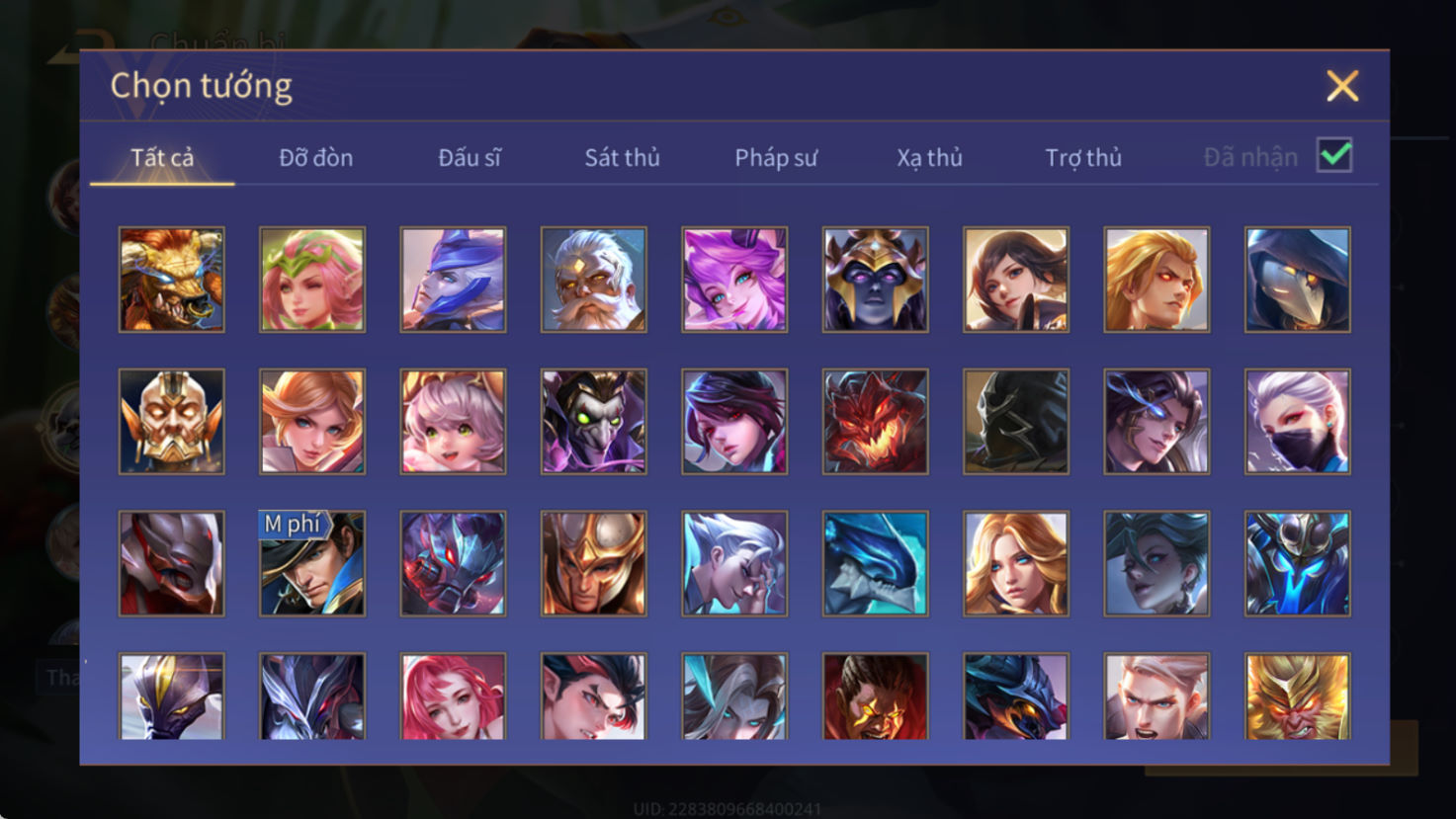Choose the pink-haired girl with leaf crown

tap(312, 280)
